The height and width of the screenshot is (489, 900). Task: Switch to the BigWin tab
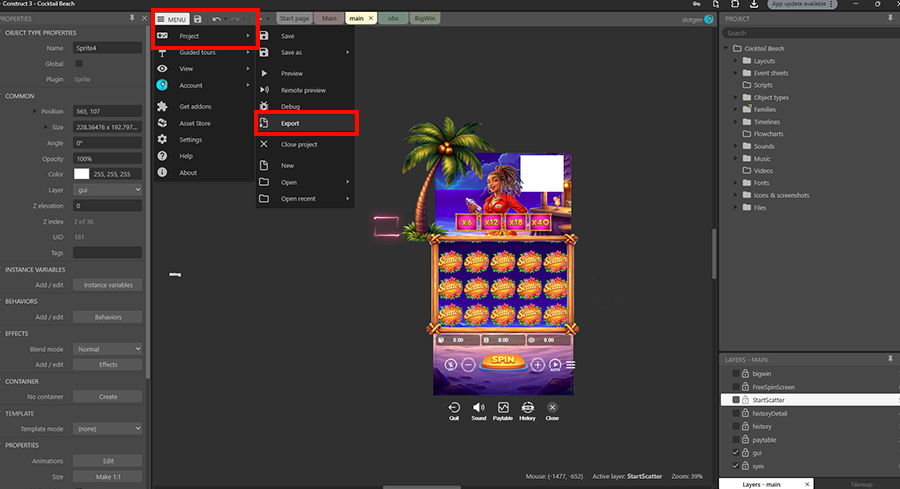pos(425,18)
